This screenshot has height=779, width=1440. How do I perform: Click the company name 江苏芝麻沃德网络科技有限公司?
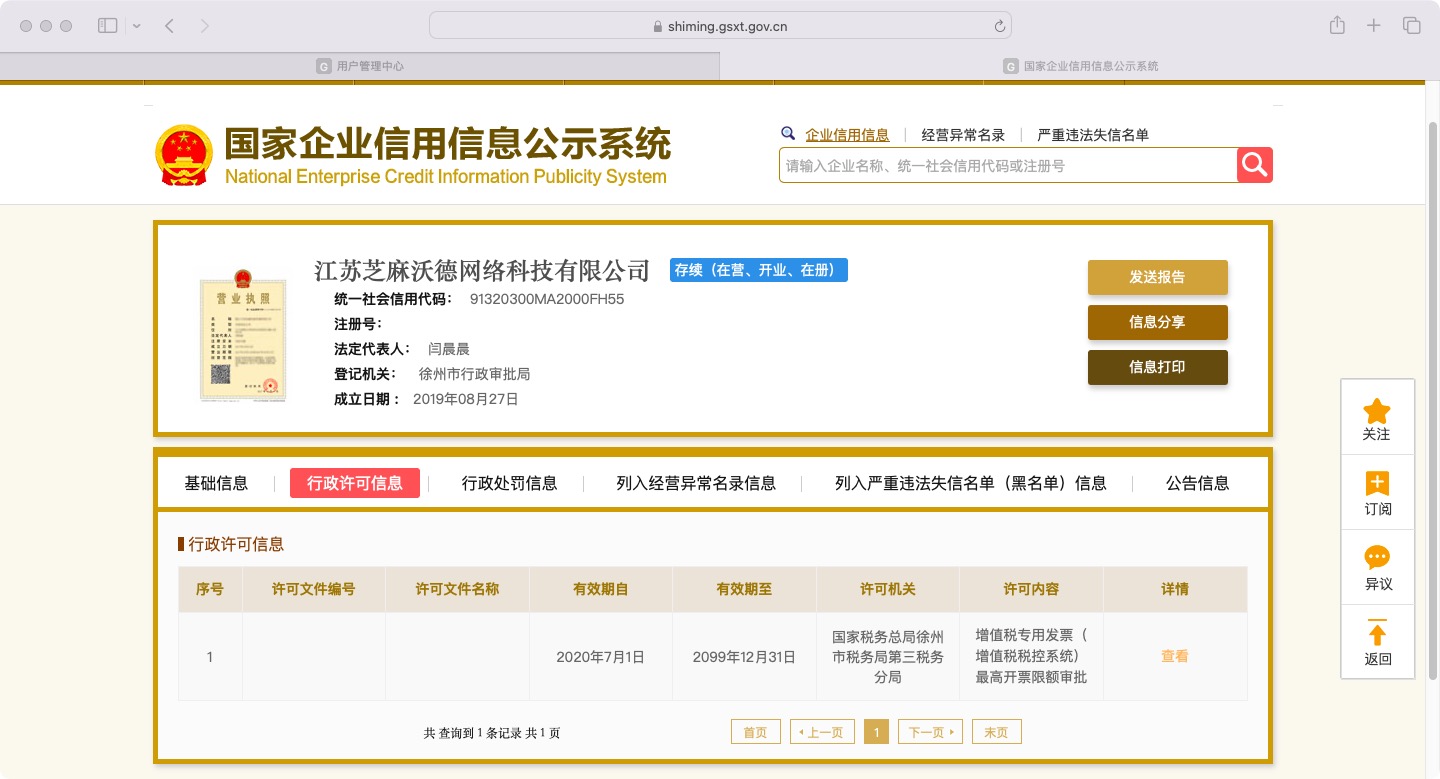click(x=482, y=270)
